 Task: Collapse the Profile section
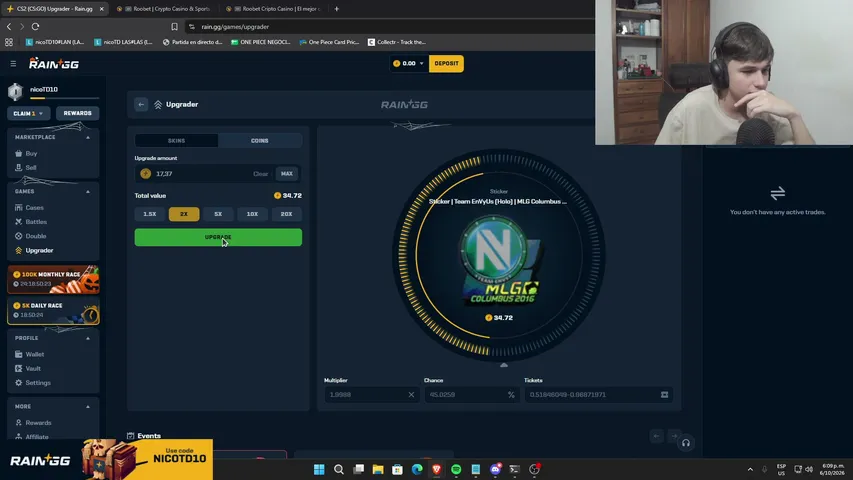point(88,338)
